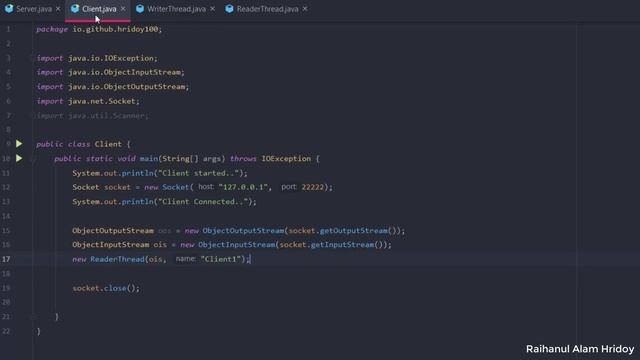Viewport: 640px width, 360px height.
Task: Run the main method via gutter arrow
Action: pos(19,158)
